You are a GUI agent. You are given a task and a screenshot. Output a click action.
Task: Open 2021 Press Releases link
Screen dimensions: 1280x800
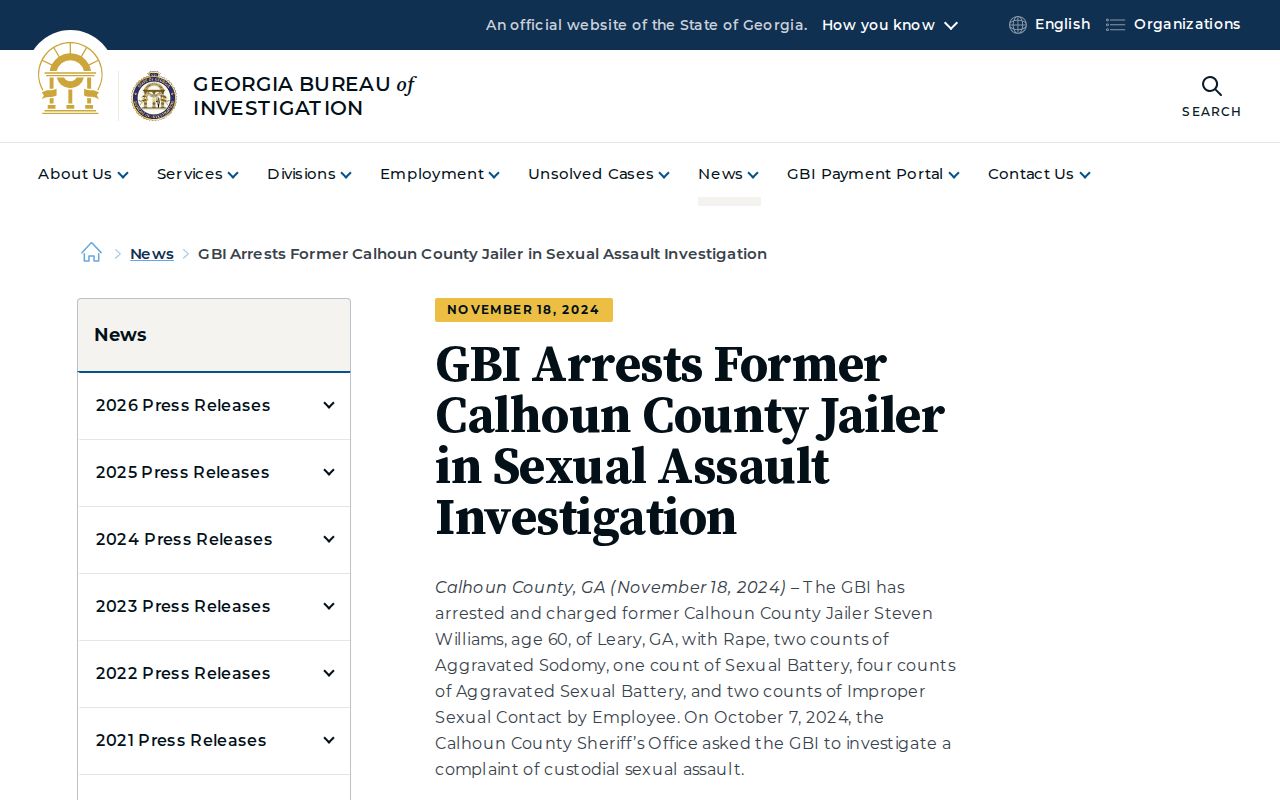[x=181, y=740]
